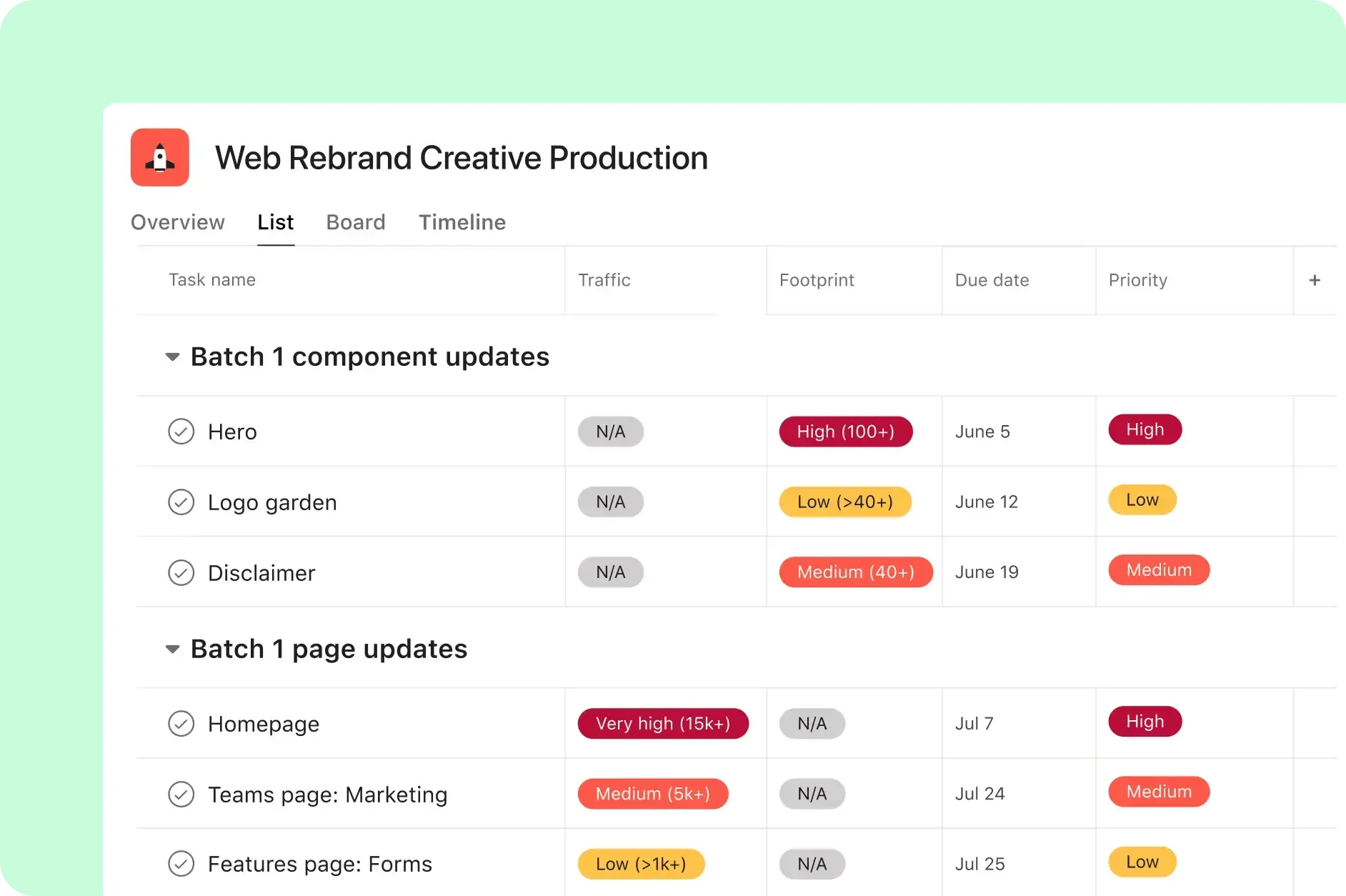Open Hero's High priority tag
Image resolution: width=1346 pixels, height=896 pixels.
point(1145,429)
